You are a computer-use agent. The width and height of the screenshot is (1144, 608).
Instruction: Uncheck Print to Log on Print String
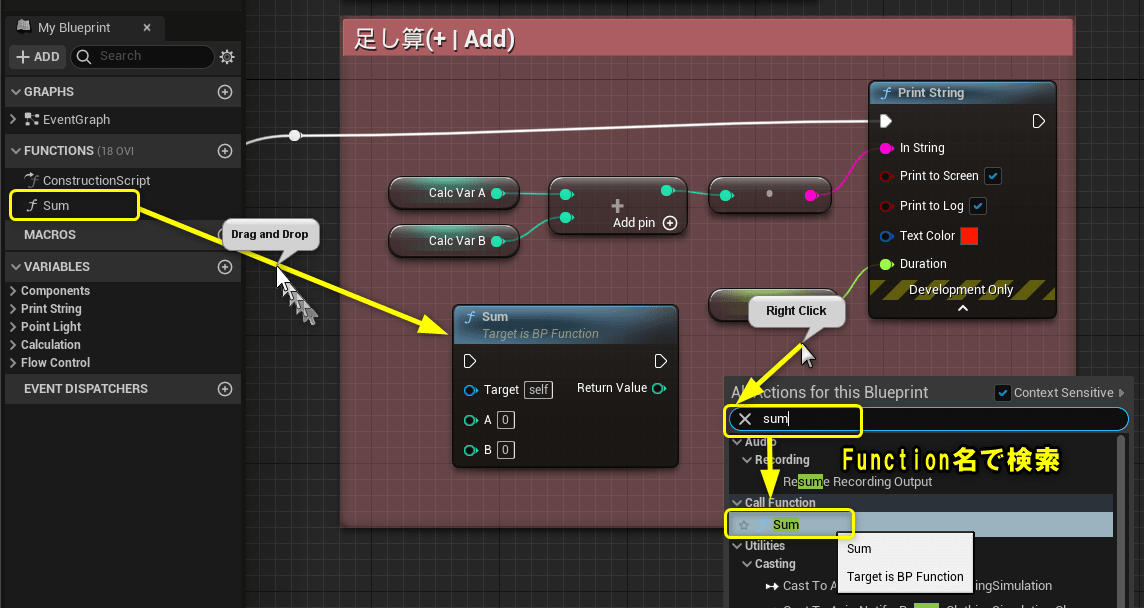pyautogui.click(x=976, y=206)
